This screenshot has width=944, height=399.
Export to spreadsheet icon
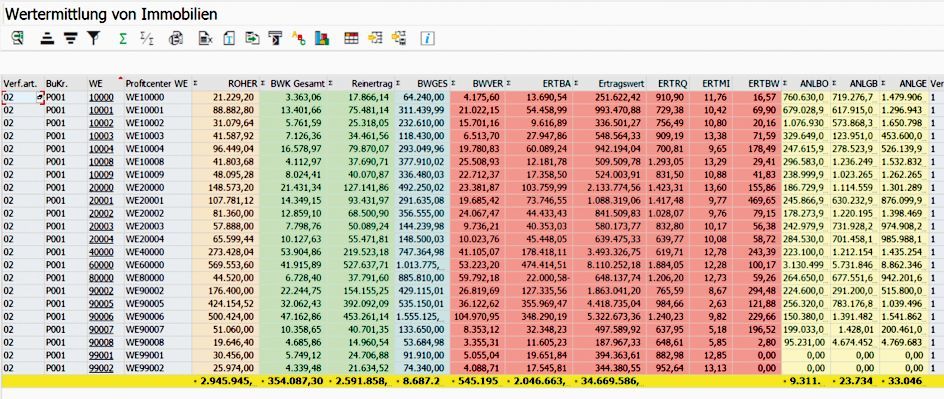point(206,39)
